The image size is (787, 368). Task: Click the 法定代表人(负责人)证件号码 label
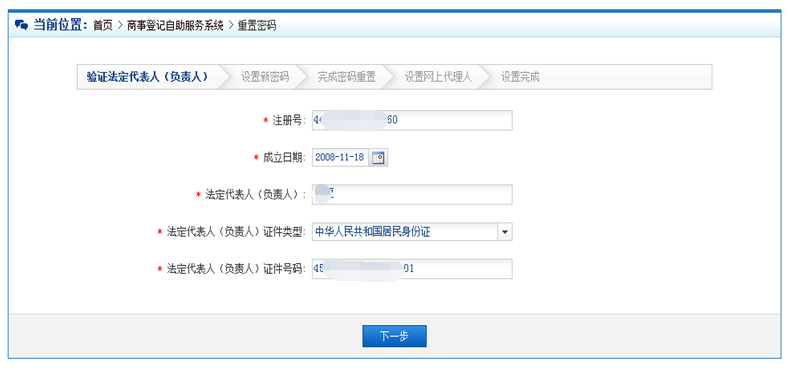coord(236,269)
